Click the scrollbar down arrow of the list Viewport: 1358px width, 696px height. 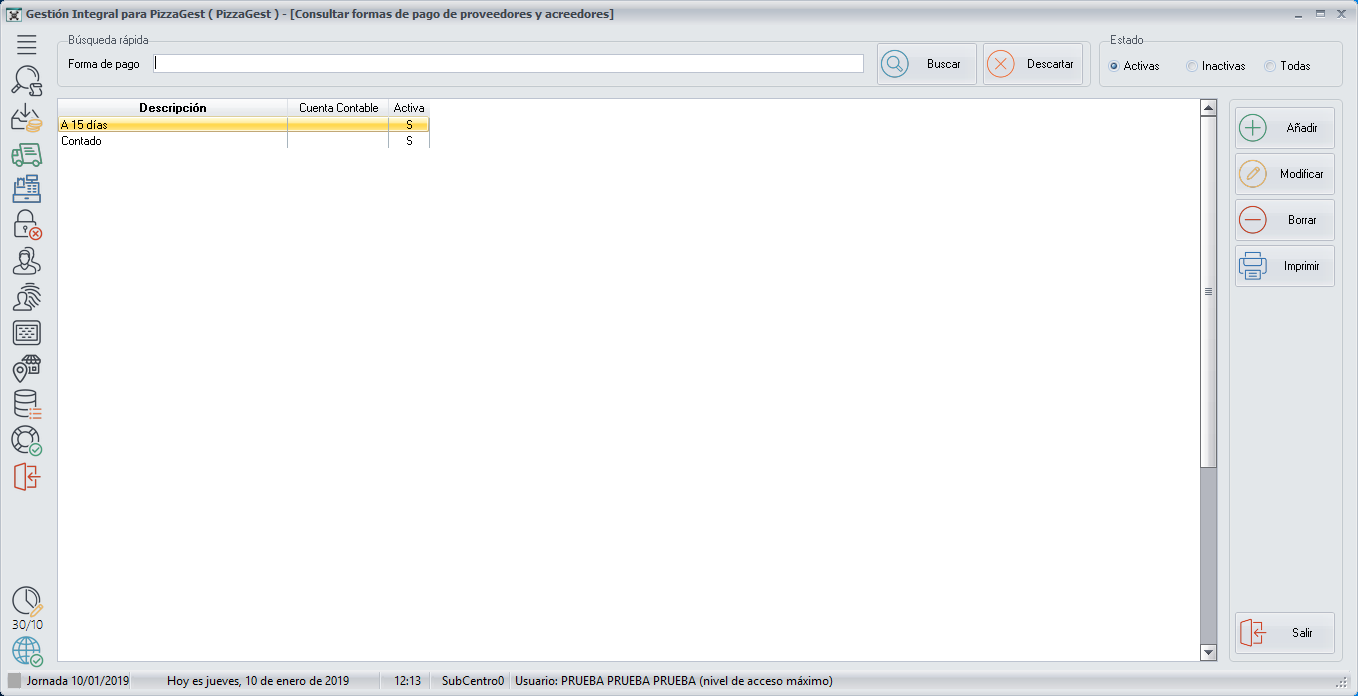[x=1208, y=652]
